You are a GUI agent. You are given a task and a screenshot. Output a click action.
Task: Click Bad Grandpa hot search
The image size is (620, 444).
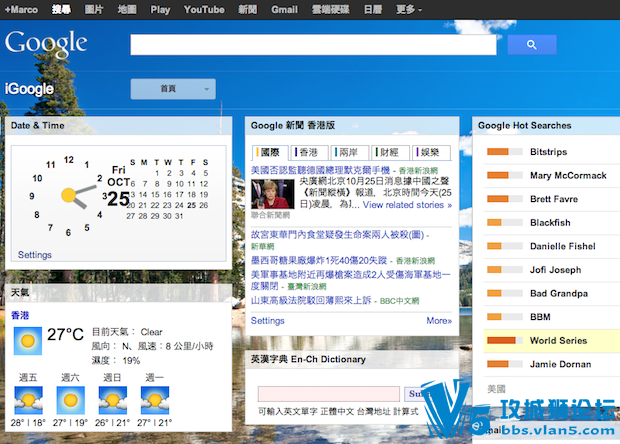coord(559,293)
